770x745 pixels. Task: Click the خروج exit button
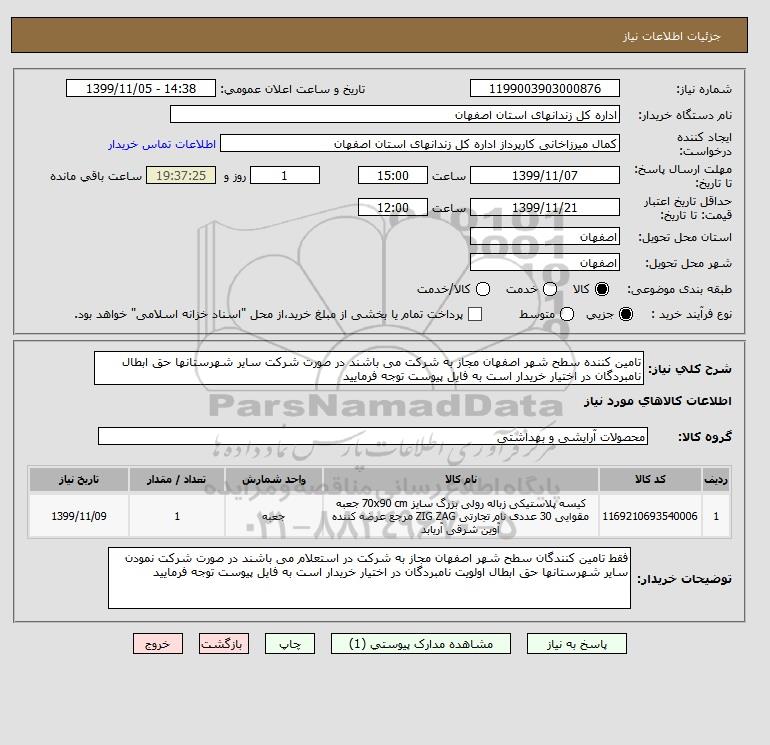158,644
